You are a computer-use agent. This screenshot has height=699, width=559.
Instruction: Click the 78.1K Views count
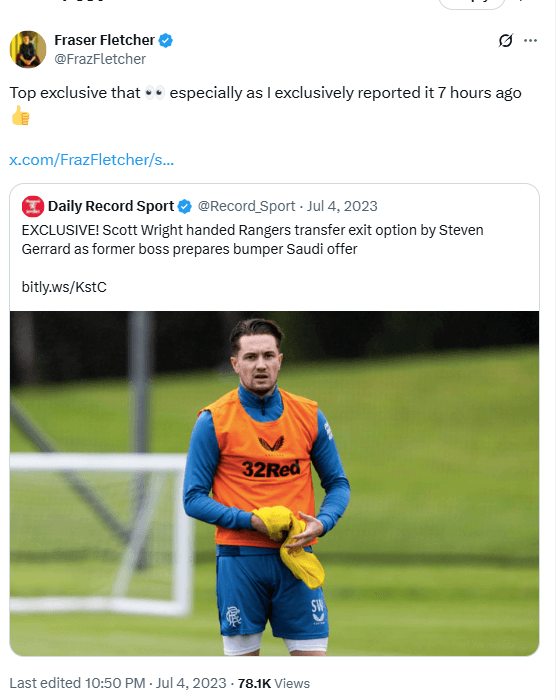click(x=274, y=683)
